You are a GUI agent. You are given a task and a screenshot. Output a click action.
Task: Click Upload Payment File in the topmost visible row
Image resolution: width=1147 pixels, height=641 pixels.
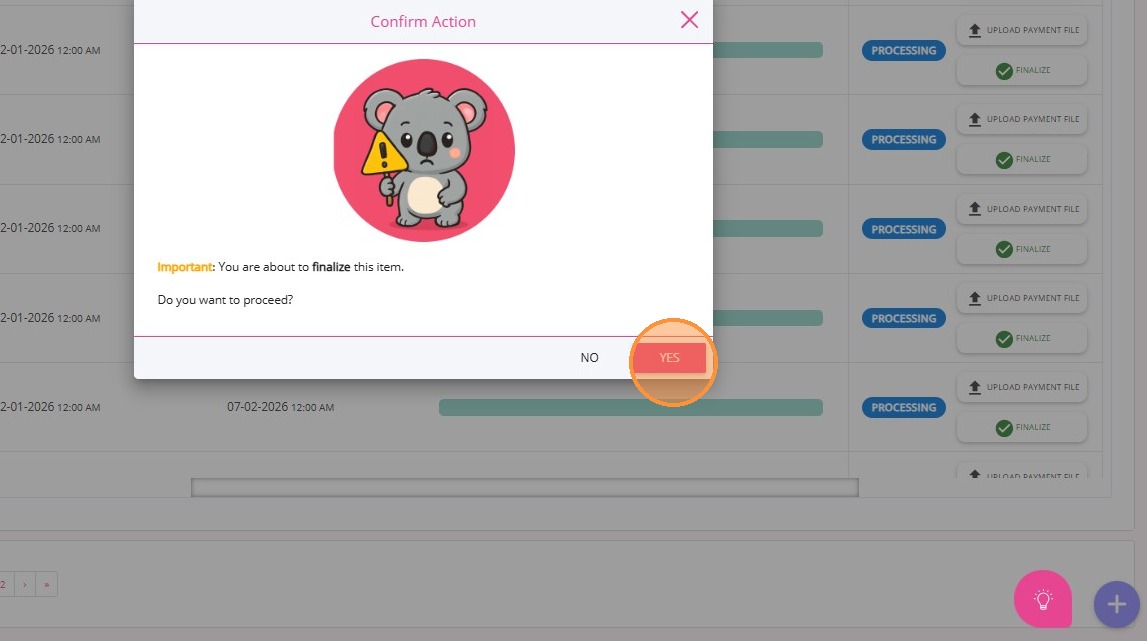coord(1022,30)
